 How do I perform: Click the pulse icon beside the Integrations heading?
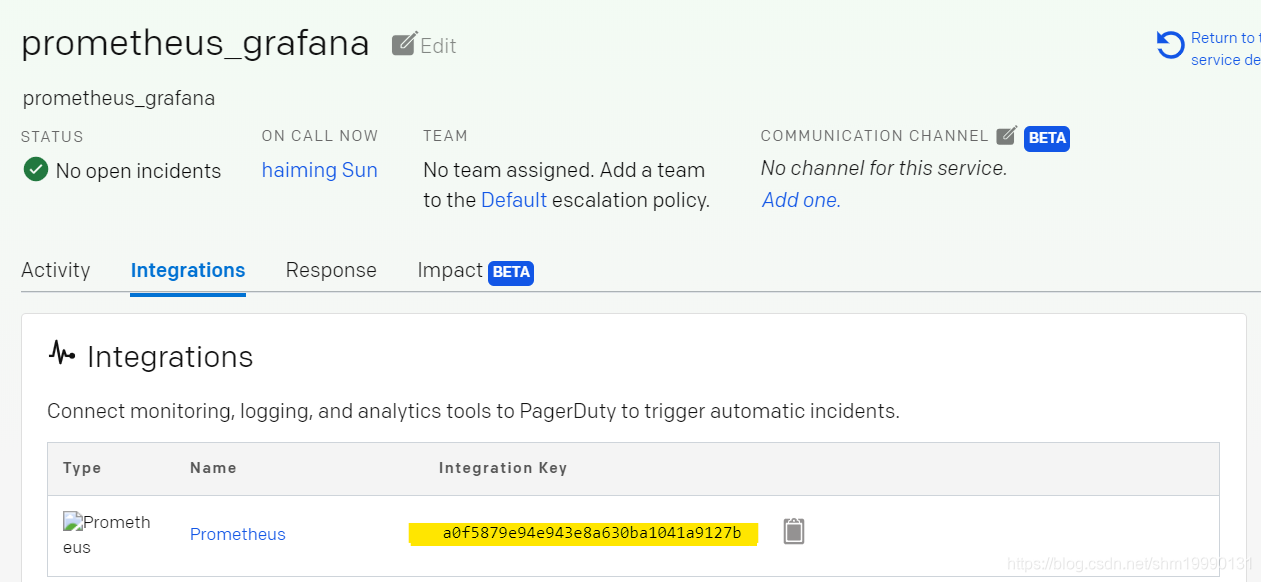tap(62, 353)
